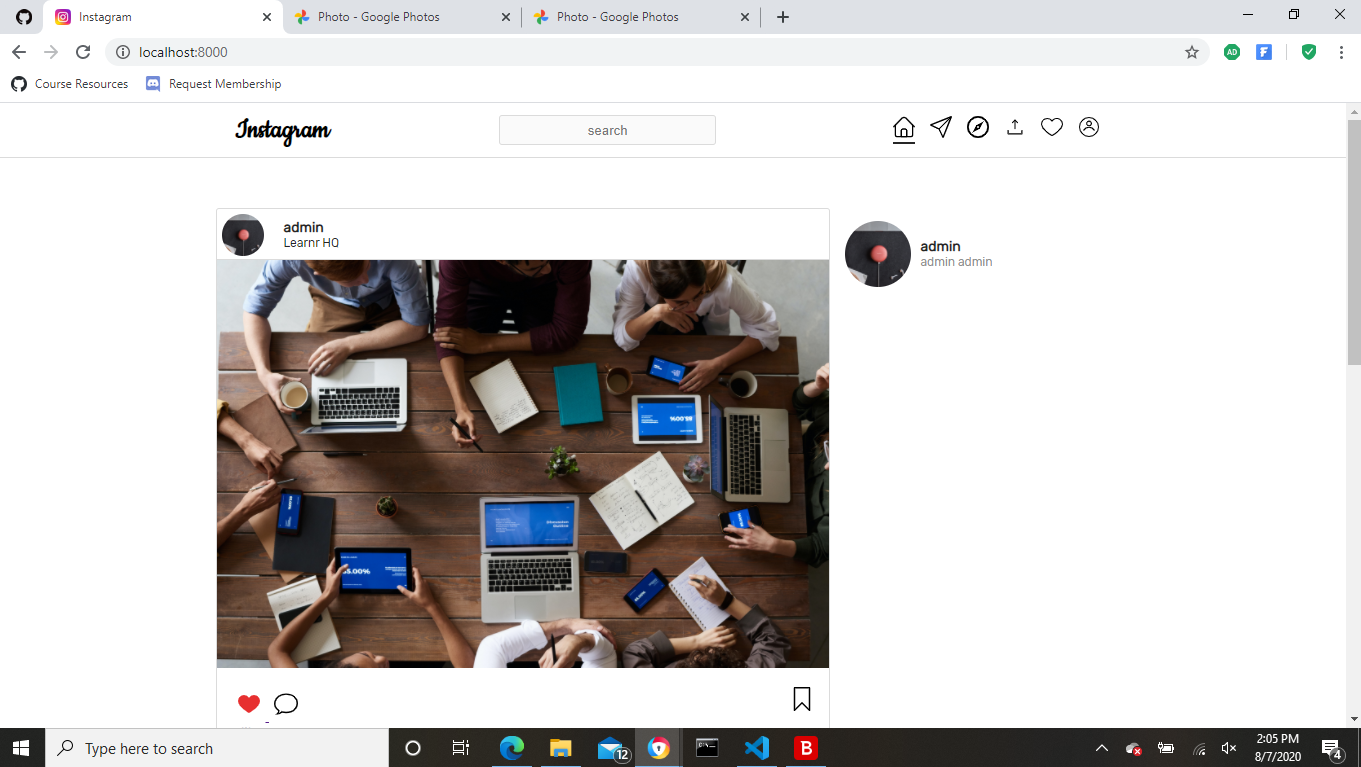Select the Instagram browser tab
Screen dimensions: 1361x767
[163, 17]
